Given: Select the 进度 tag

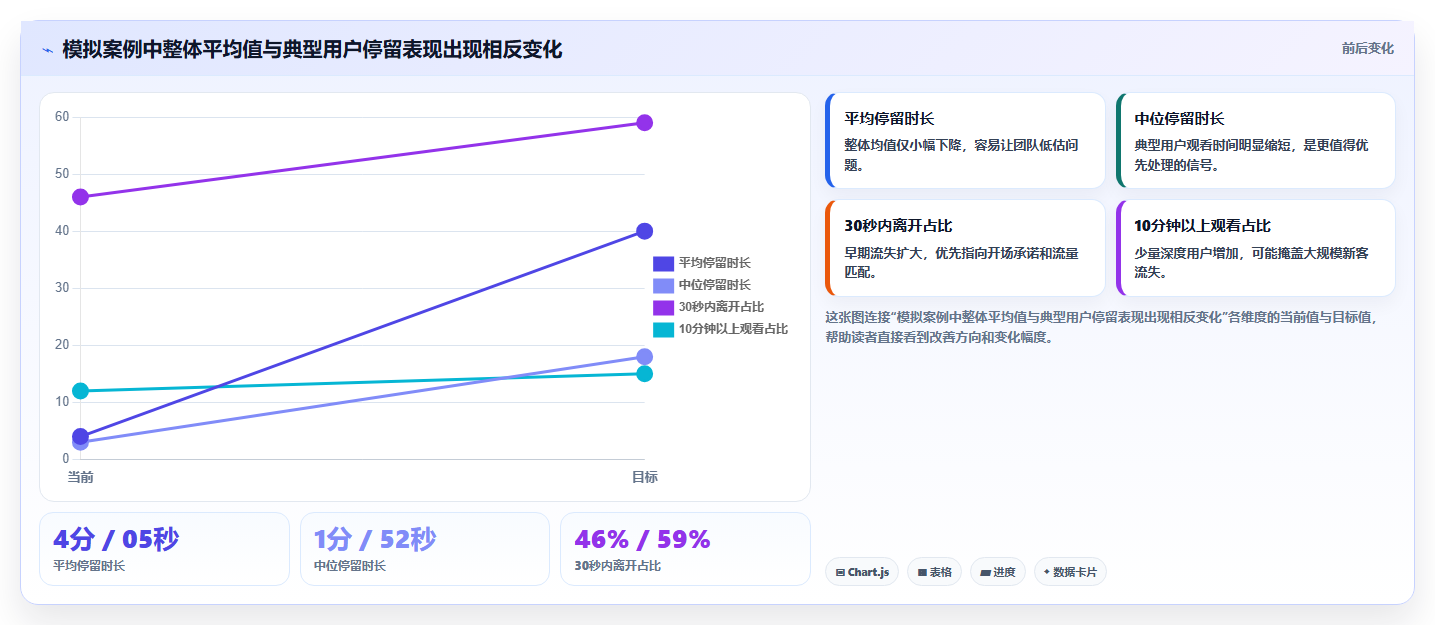Looking at the screenshot, I should pyautogui.click(x=997, y=572).
